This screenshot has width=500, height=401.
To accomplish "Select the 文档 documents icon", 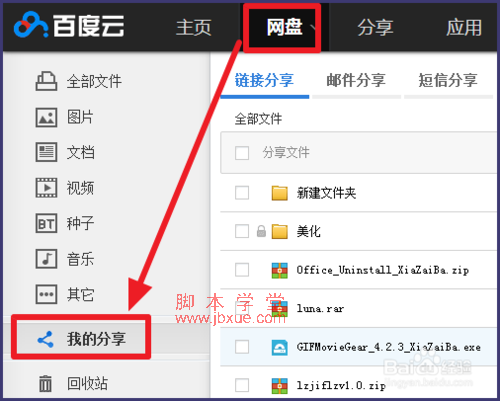I will tap(46, 152).
